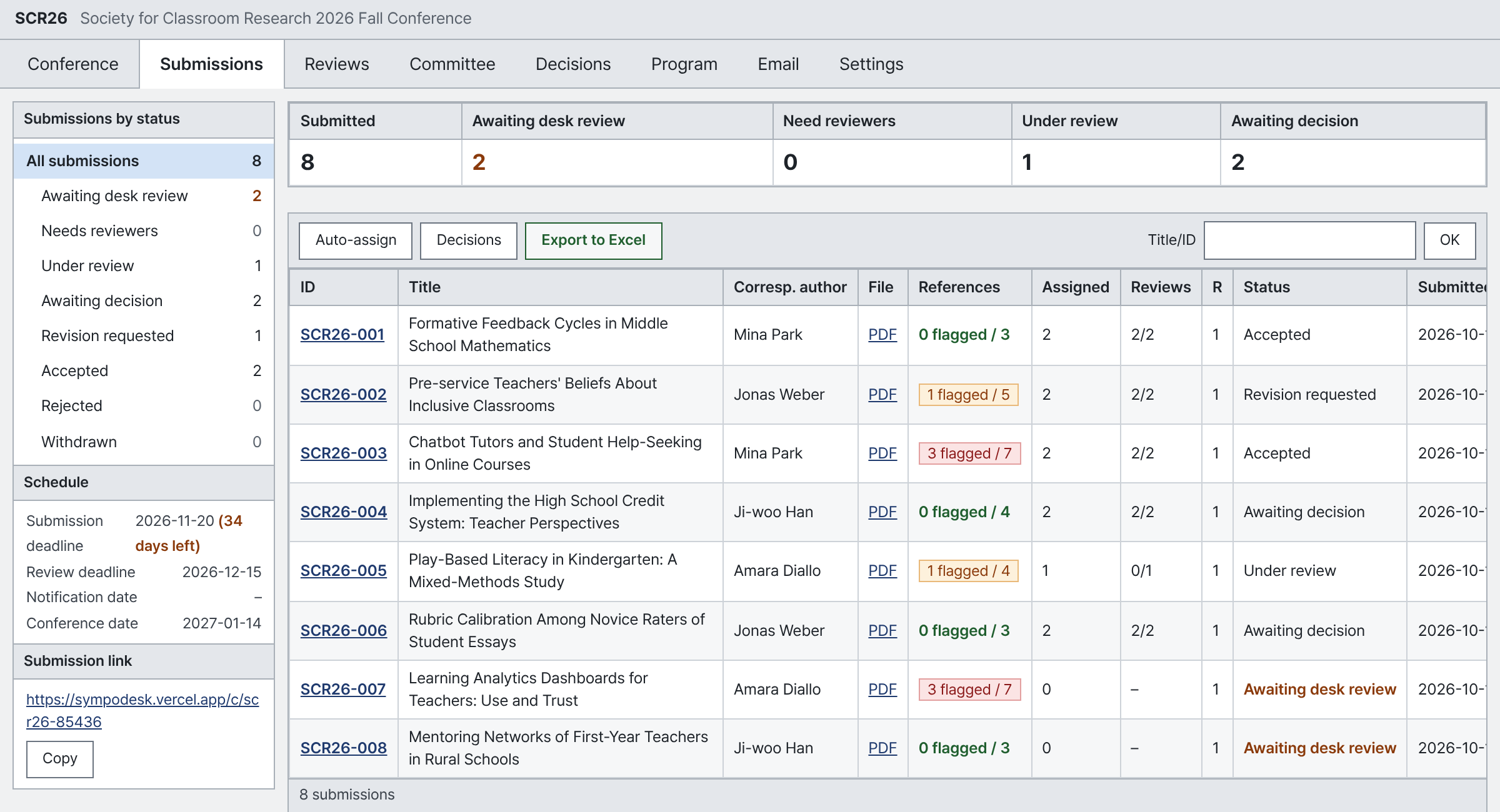This screenshot has height=812, width=1500.
Task: Focus the Title/ID search field
Action: [x=1309, y=240]
